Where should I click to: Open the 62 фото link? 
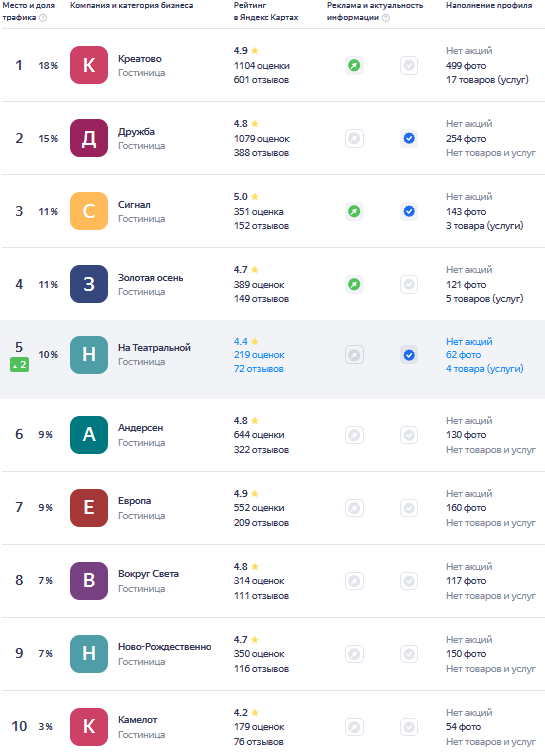463,355
